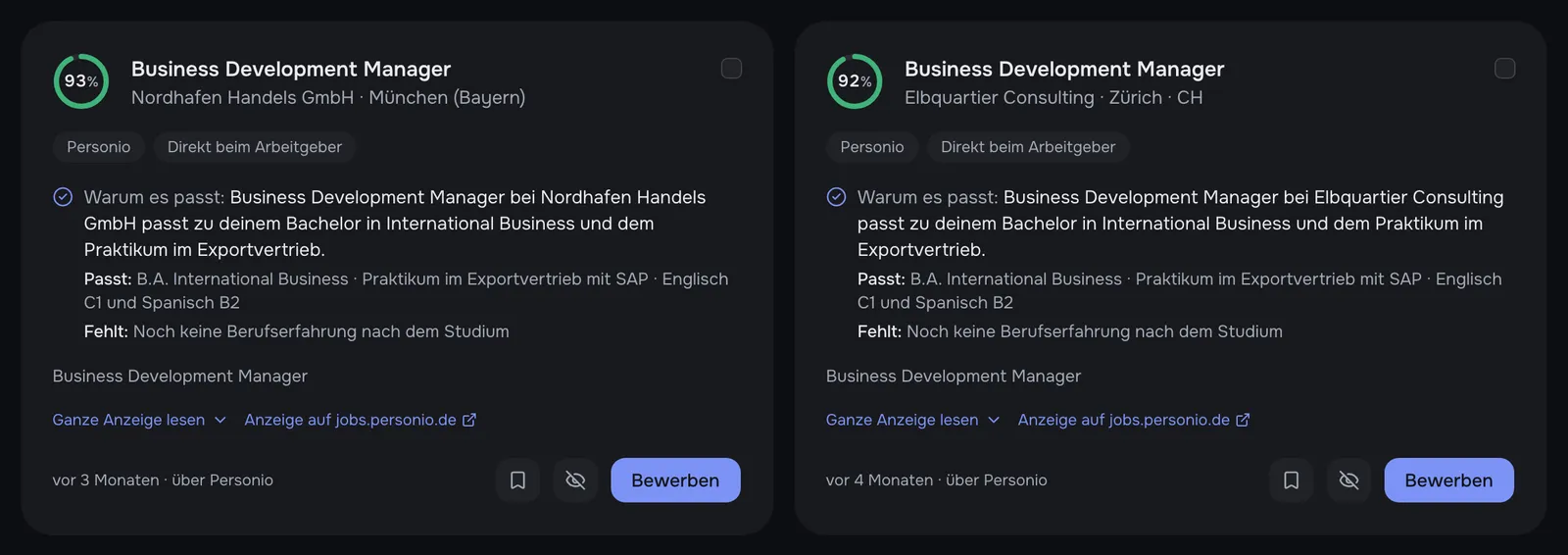The height and width of the screenshot is (555, 1568).
Task: Hide the Elbquartier Consulting job listing
Action: tap(1348, 480)
